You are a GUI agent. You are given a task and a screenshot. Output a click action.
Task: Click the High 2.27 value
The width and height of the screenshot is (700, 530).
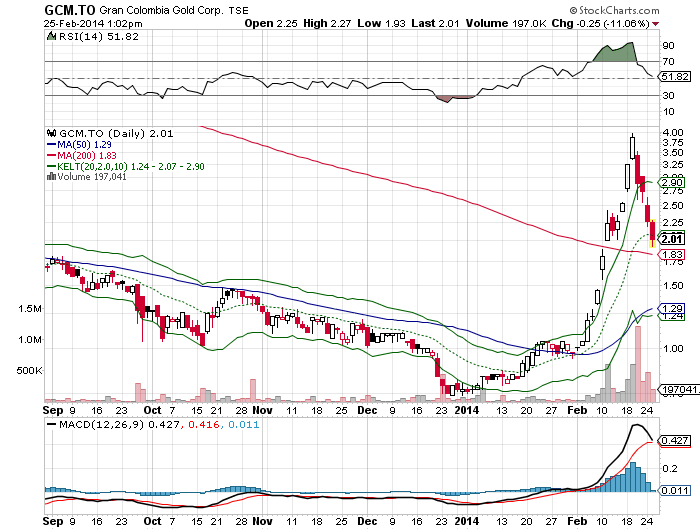pyautogui.click(x=327, y=23)
